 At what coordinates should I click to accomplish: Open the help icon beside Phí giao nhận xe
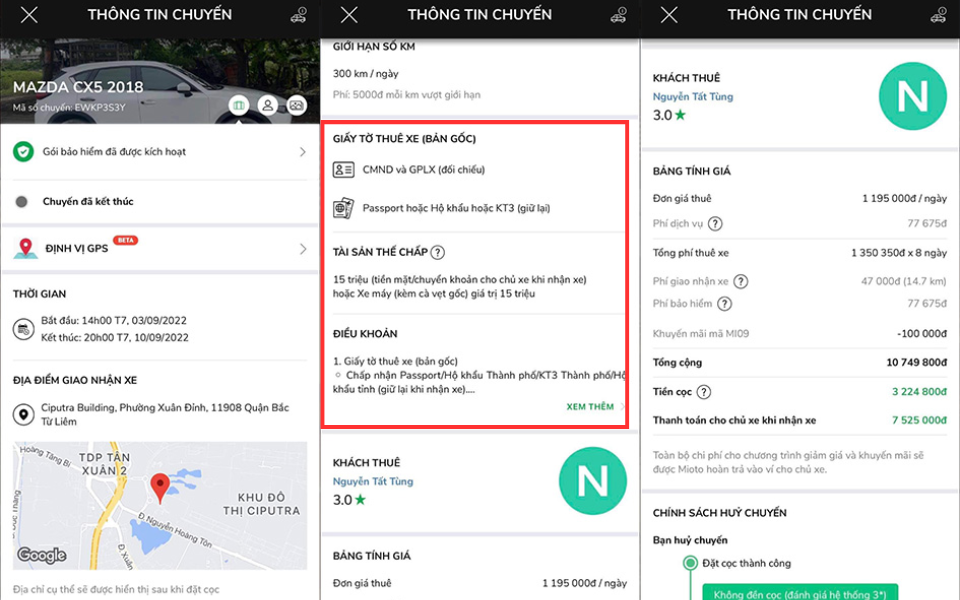(x=741, y=282)
